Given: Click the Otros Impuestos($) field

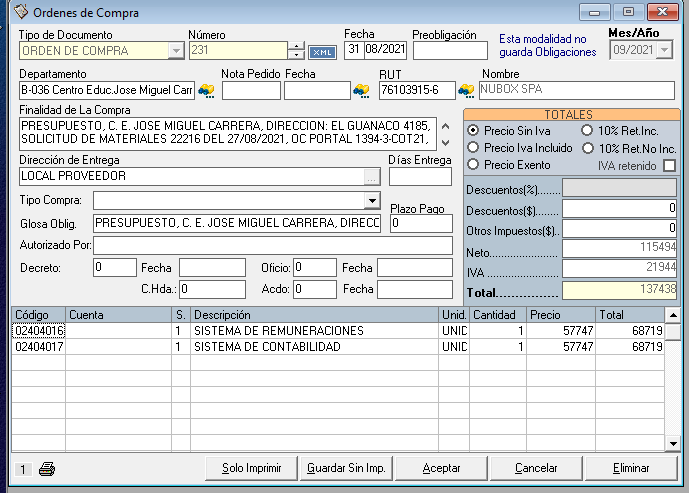Looking at the screenshot, I should click(620, 228).
